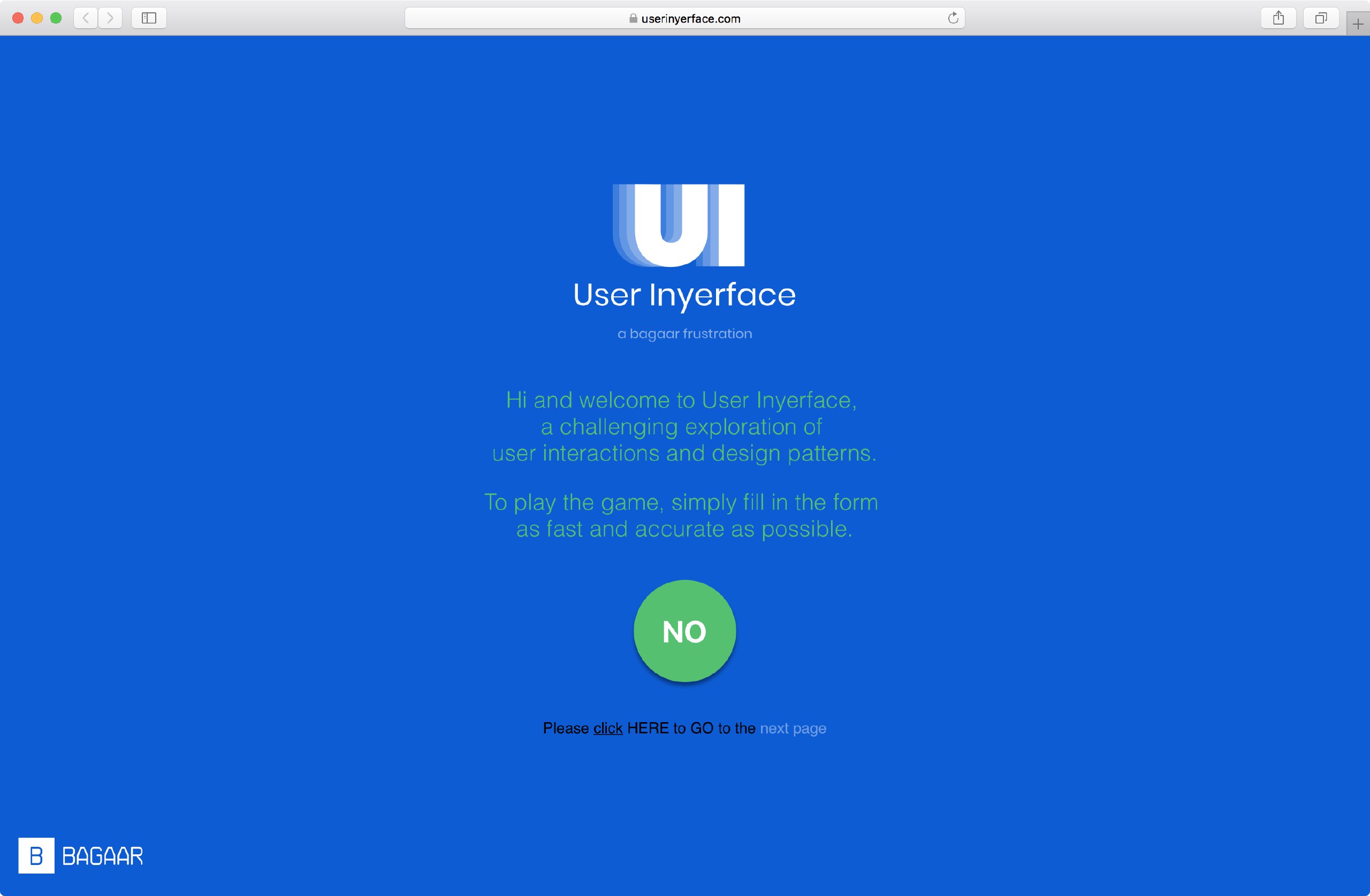Click 'a bagaar frustration' subtitle
This screenshot has width=1370, height=896.
click(684, 334)
